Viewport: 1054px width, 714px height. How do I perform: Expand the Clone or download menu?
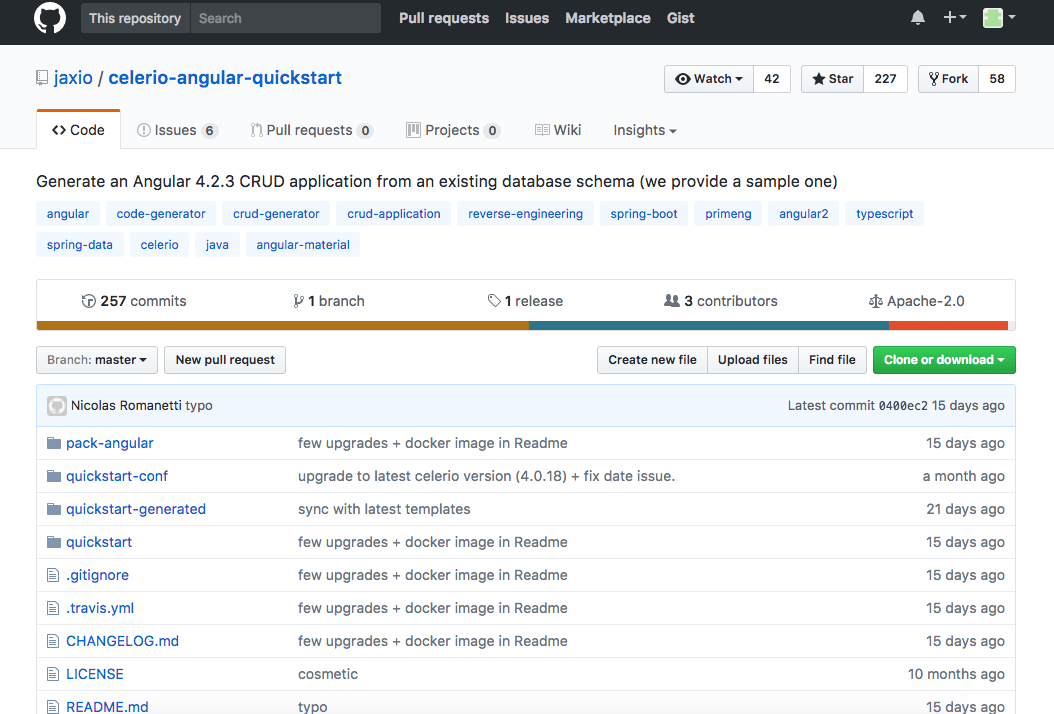pyautogui.click(x=944, y=360)
